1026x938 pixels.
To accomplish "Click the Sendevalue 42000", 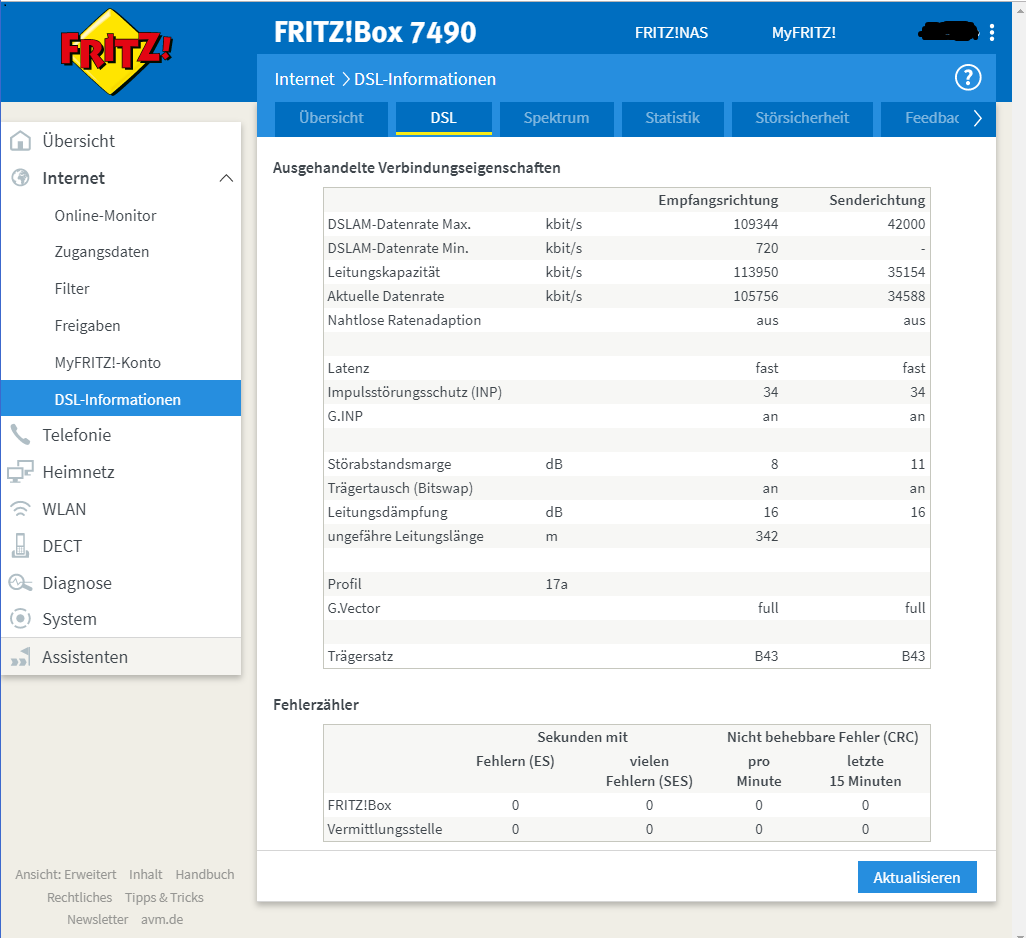I will click(906, 224).
